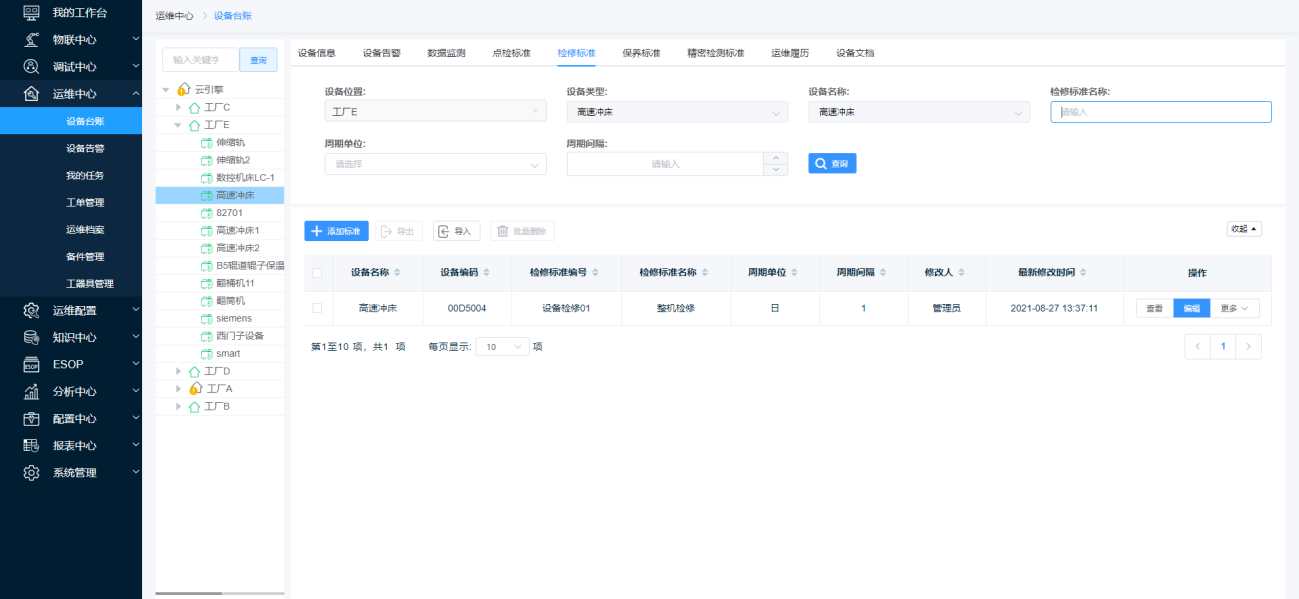This screenshot has height=599, width=1299.
Task: Expand the 工厂C tree node
Action: pos(179,107)
